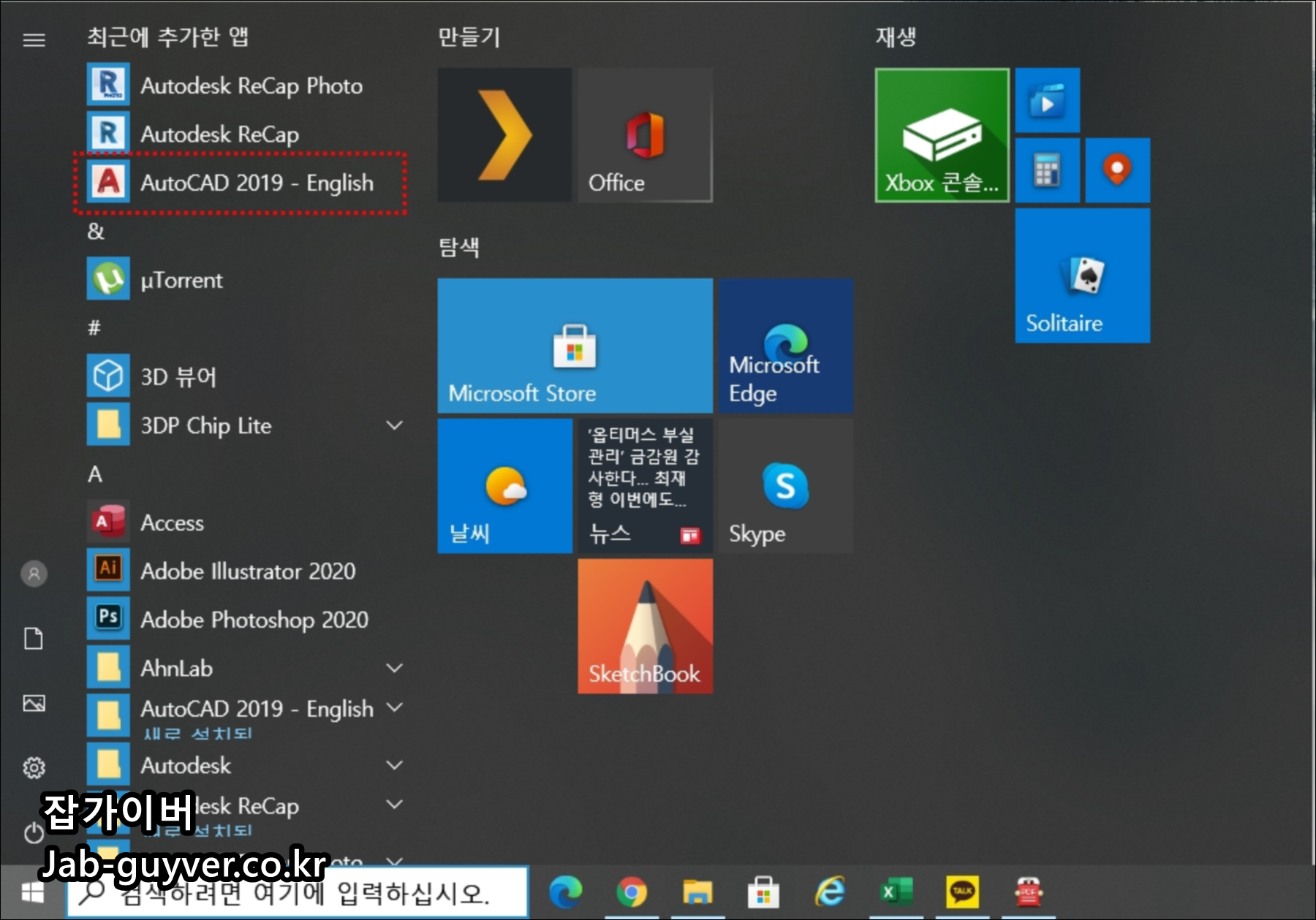Screen dimensions: 1316x920
Task: Open Settings gear in start sidebar
Action: click(34, 767)
